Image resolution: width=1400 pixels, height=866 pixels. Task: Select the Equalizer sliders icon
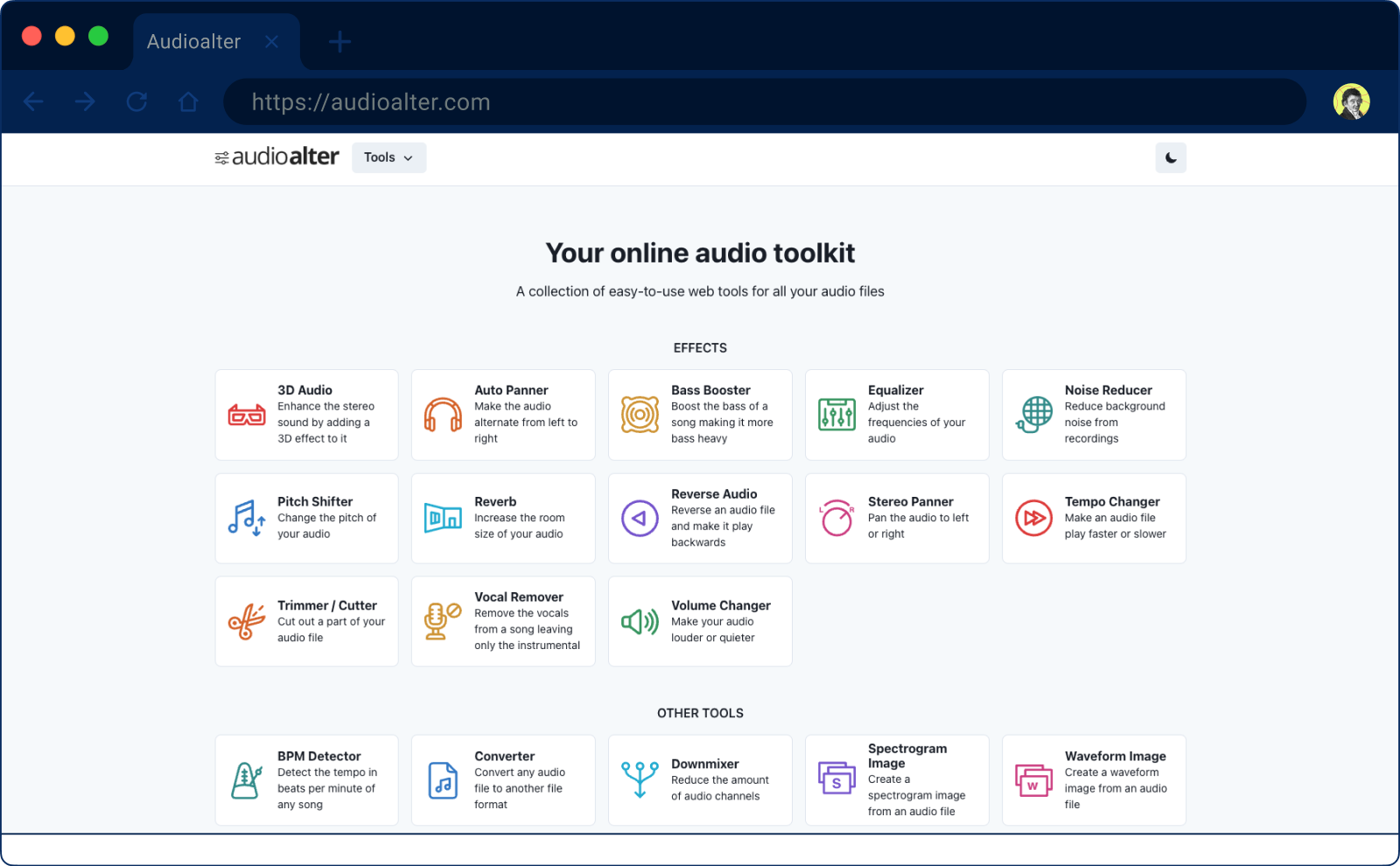click(836, 415)
